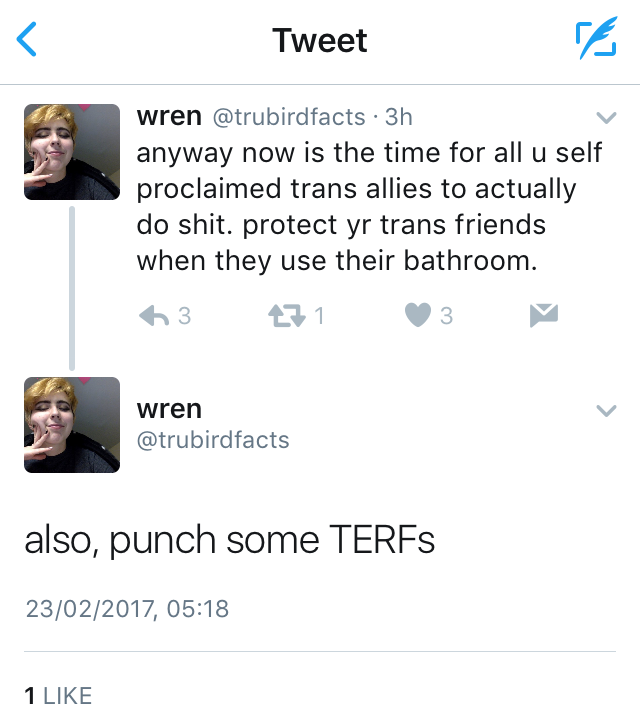This screenshot has width=640, height=727.
Task: Tap the Tweet header title
Action: point(320,40)
